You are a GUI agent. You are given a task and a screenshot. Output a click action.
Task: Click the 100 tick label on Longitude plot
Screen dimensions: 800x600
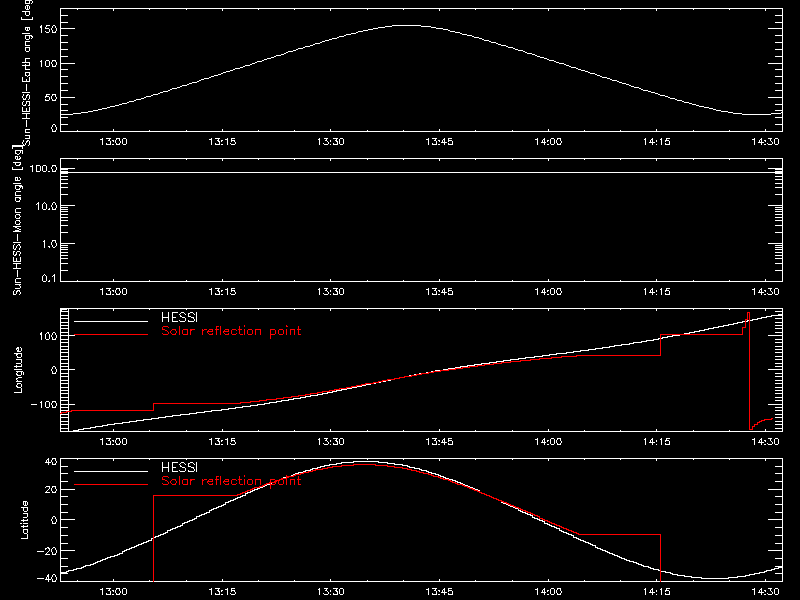coord(47,336)
